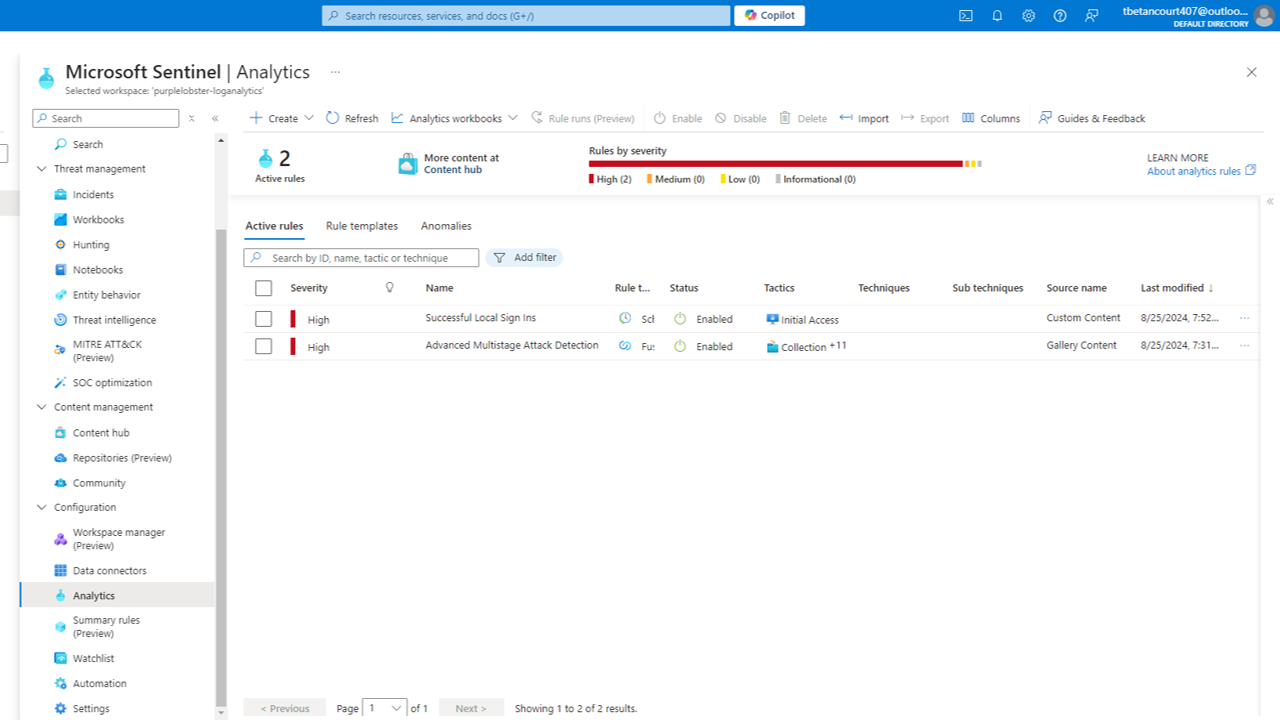Collapse the Threat management section
Screen dimensions: 1280x720
coord(42,169)
